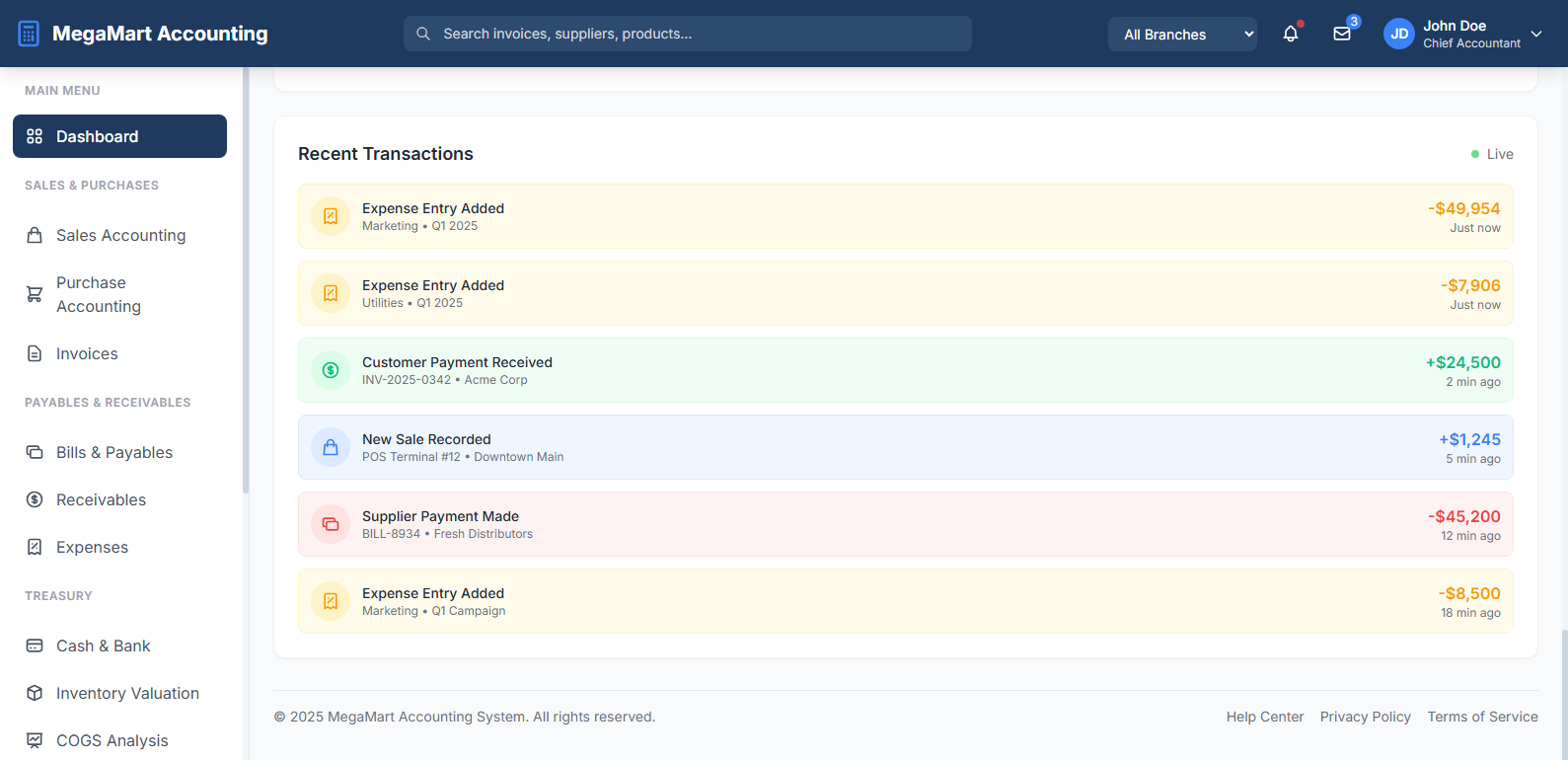Click the JD user avatar
The width and height of the screenshot is (1568, 760).
[1398, 34]
